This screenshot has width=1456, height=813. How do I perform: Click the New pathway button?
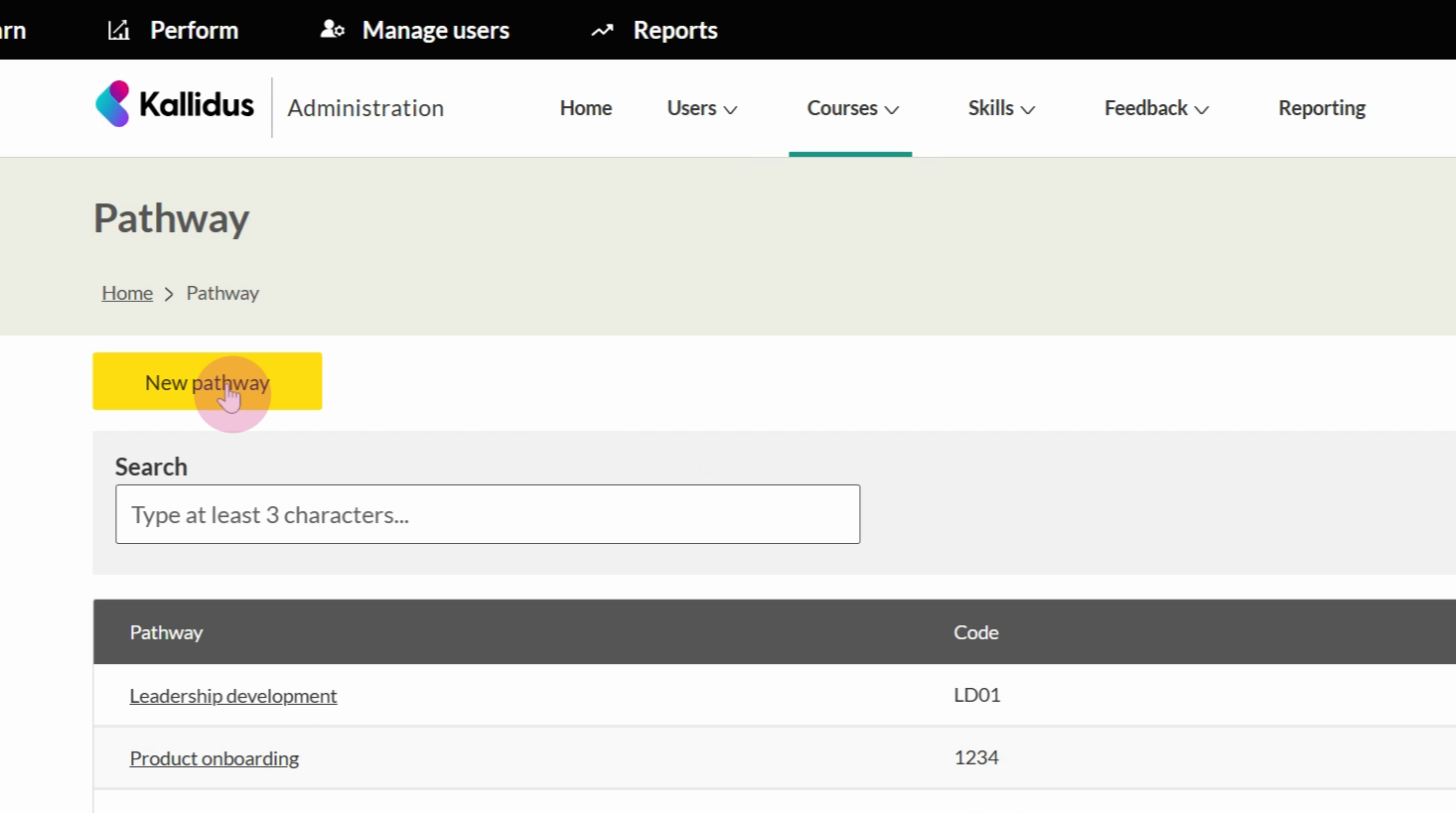(x=207, y=382)
